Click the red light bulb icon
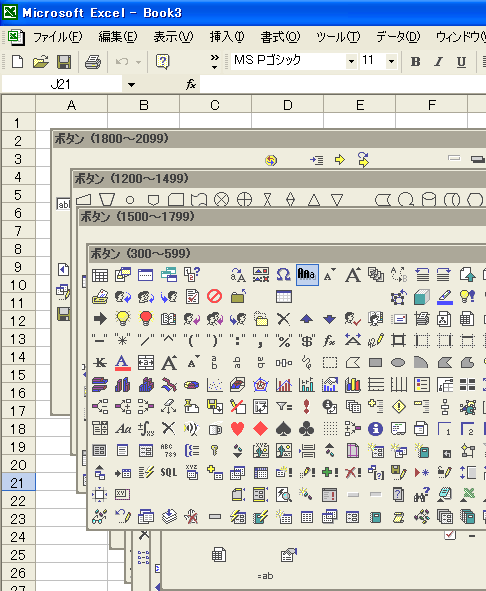Screen dimensions: 486x591 pos(146,318)
